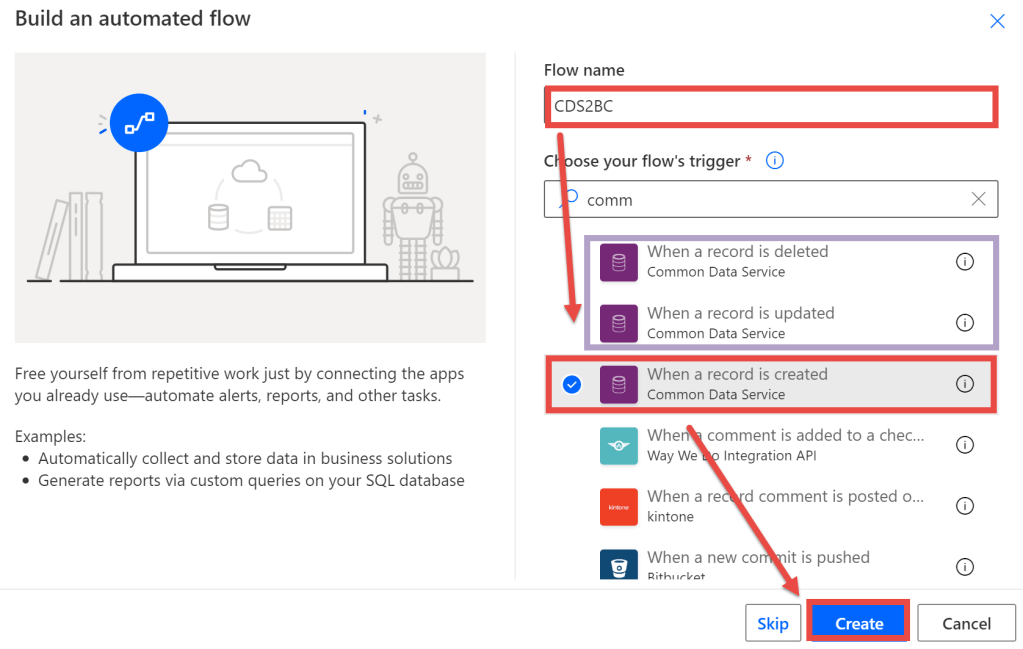Show info for 'When a record is created'
This screenshot has height=649, width=1023.
click(x=964, y=384)
